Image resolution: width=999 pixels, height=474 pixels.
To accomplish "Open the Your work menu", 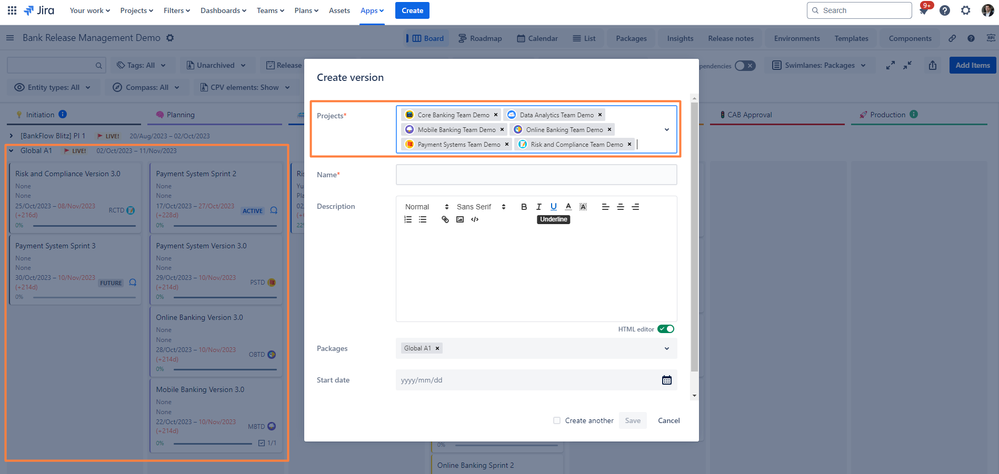I will [89, 10].
